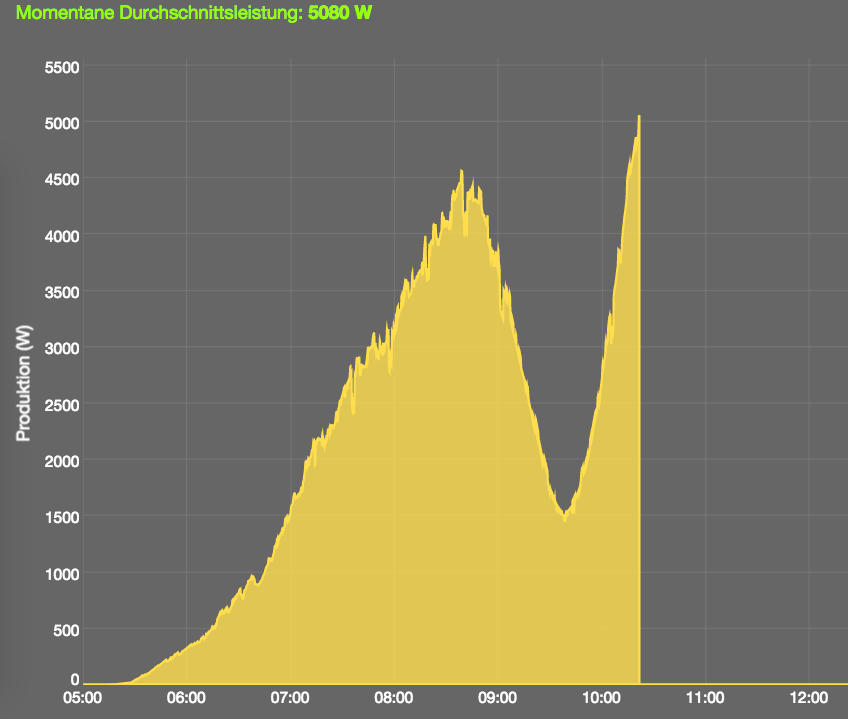
Task: Click the morning production peak near 4500 W
Action: click(461, 171)
